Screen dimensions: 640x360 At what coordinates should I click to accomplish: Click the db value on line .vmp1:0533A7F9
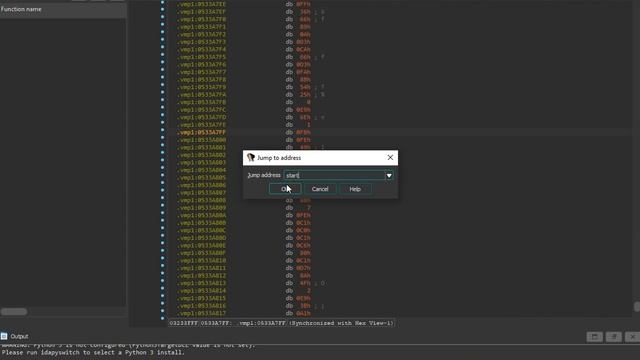305,87
